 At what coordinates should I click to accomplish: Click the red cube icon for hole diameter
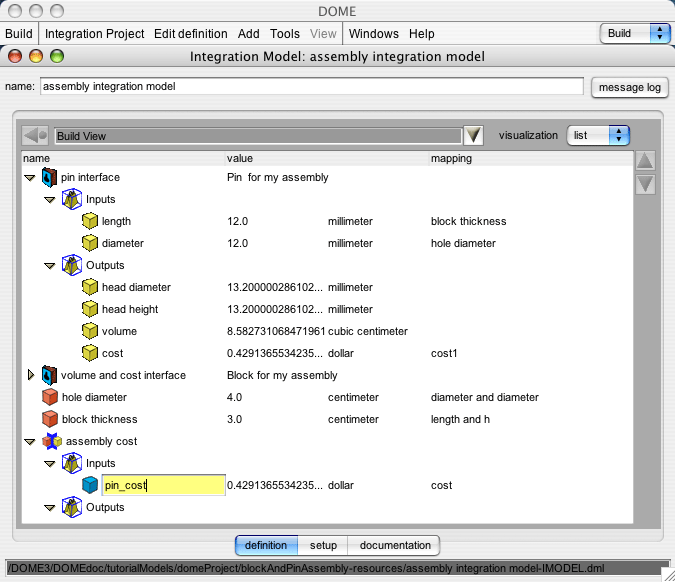pos(50,397)
